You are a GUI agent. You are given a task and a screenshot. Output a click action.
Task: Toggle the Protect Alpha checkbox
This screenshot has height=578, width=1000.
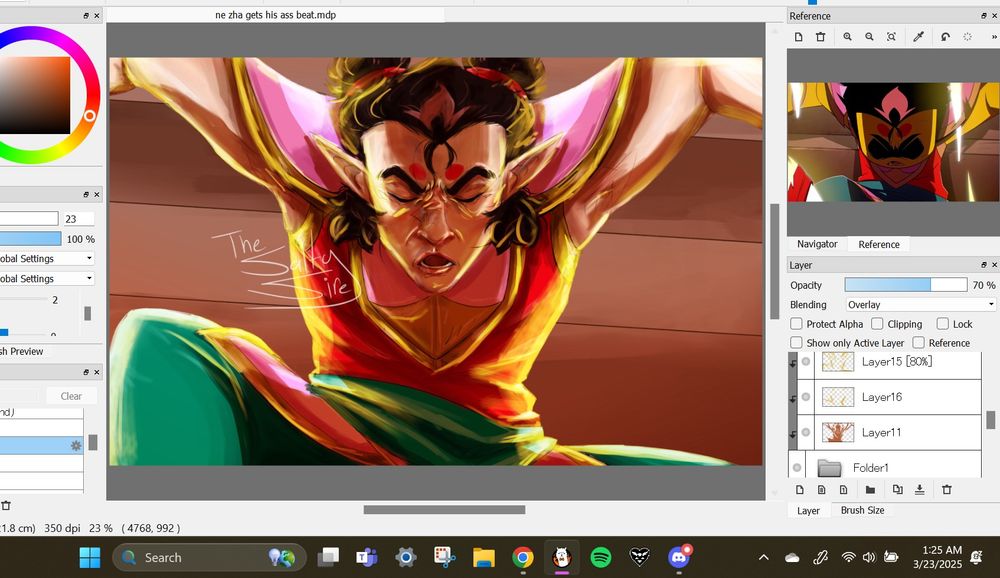(x=797, y=324)
